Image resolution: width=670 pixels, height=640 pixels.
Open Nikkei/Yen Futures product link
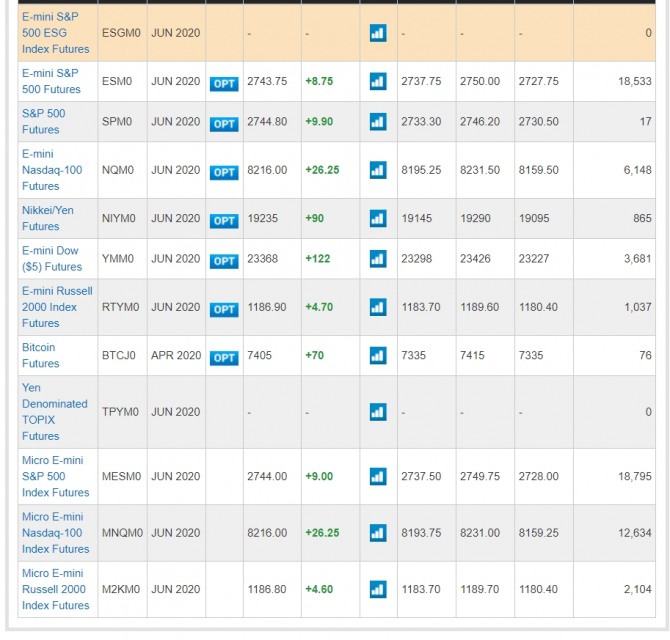(x=48, y=218)
